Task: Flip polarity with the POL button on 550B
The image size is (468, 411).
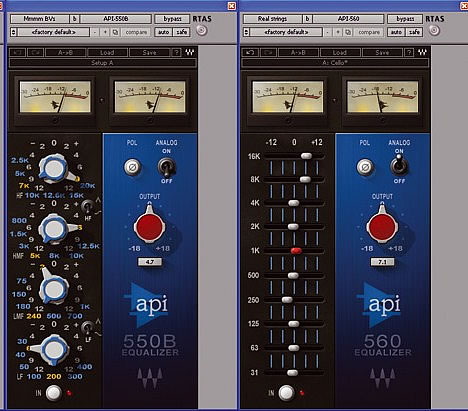Action: (x=132, y=167)
